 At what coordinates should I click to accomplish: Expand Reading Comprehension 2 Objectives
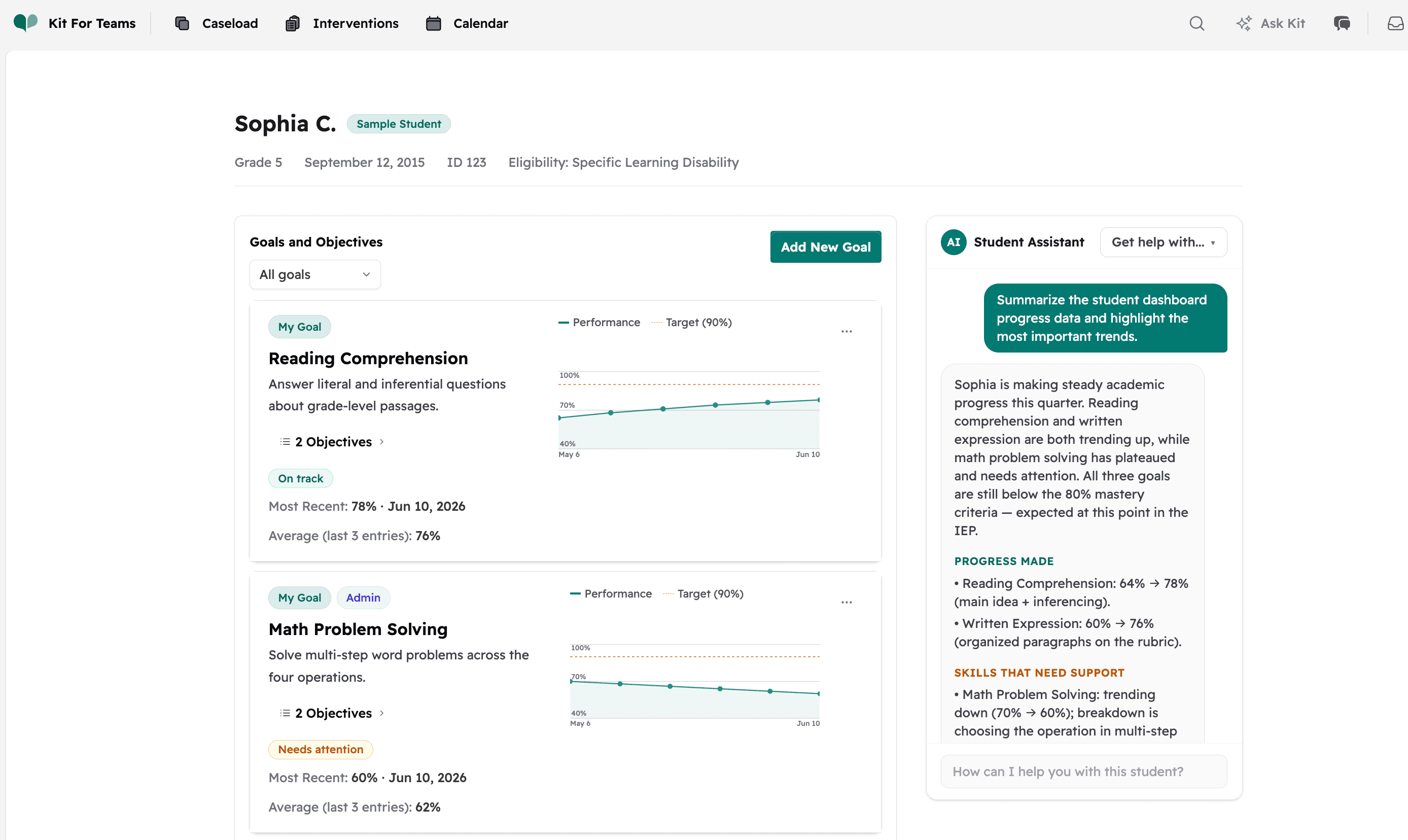[x=333, y=441]
